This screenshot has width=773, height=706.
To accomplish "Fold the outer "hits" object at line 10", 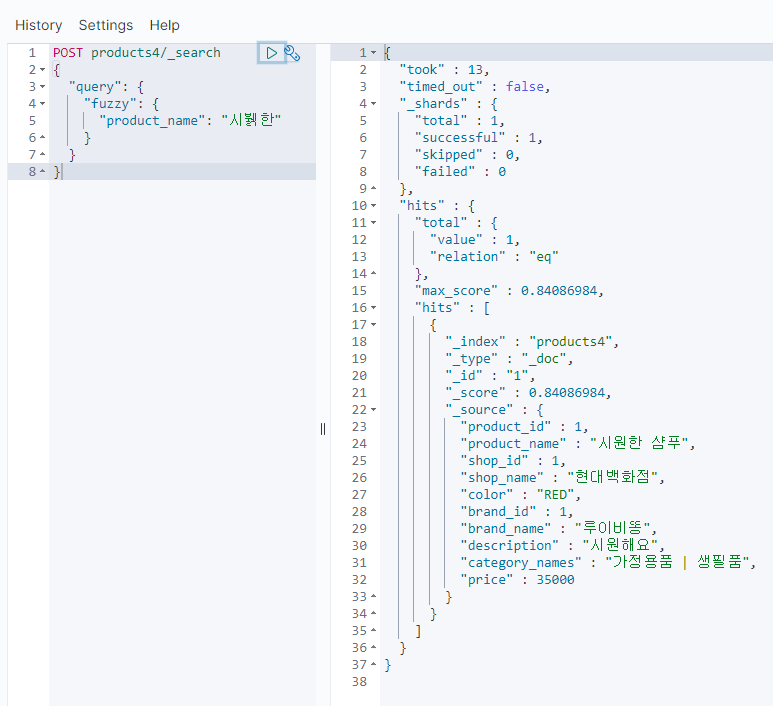I will 374,206.
